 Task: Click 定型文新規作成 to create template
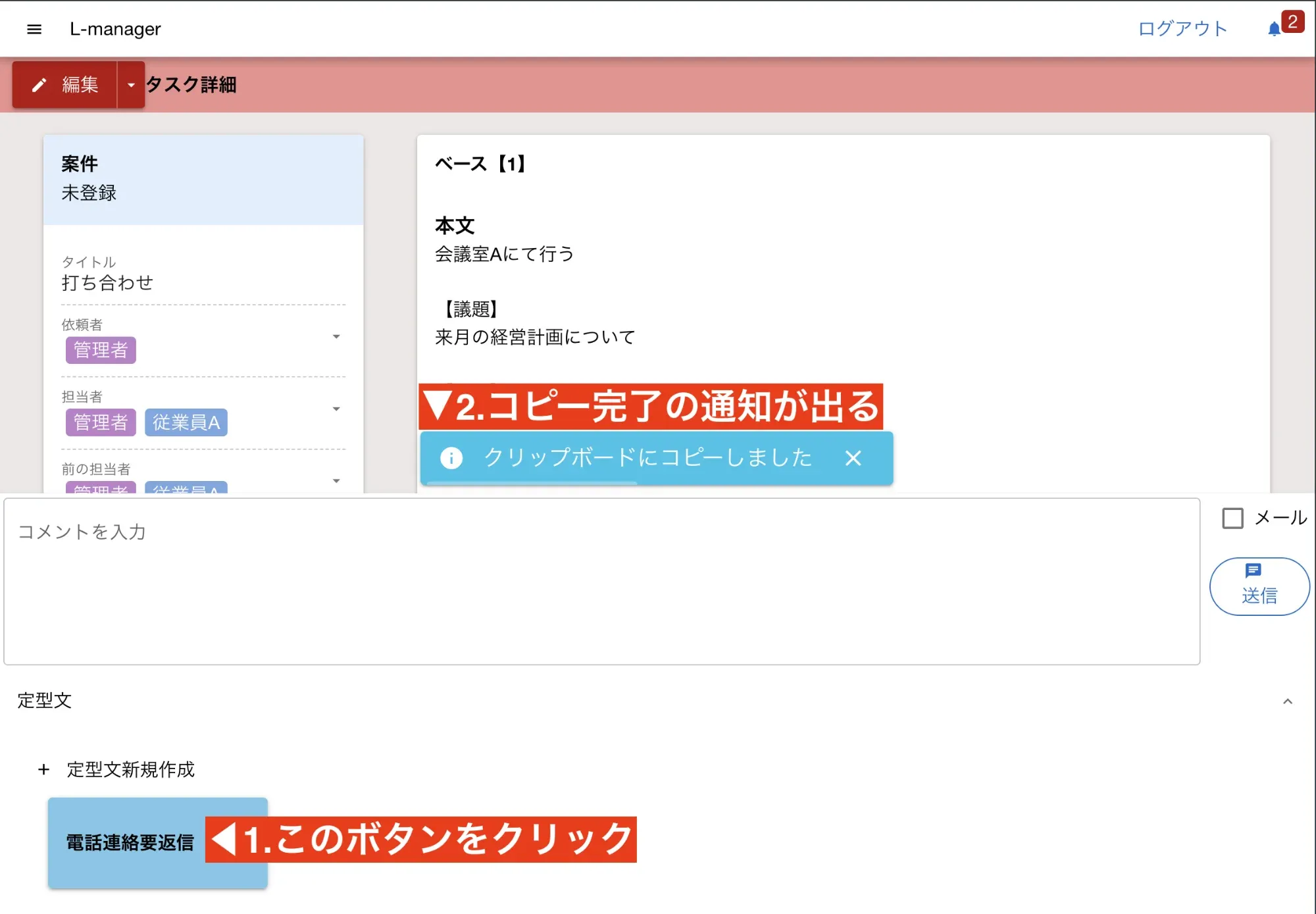pos(130,769)
